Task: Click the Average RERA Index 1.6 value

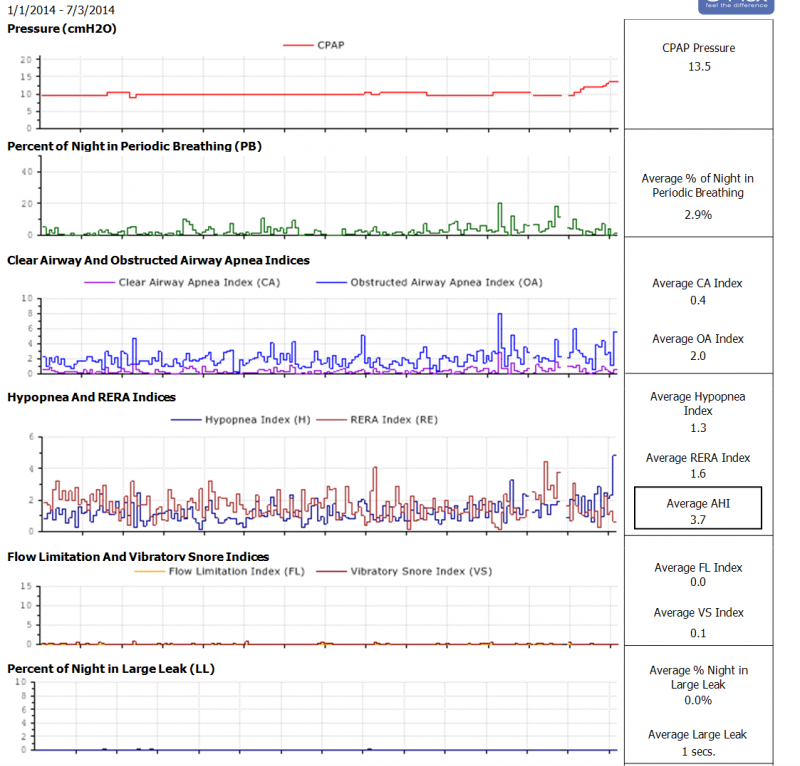Action: pyautogui.click(x=698, y=474)
